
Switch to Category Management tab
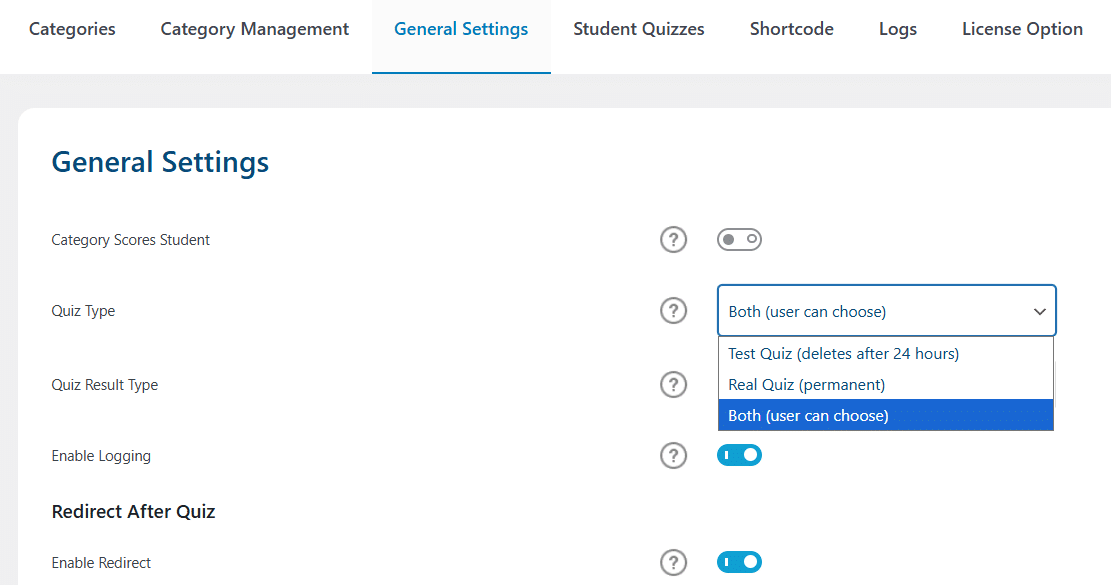[x=254, y=29]
